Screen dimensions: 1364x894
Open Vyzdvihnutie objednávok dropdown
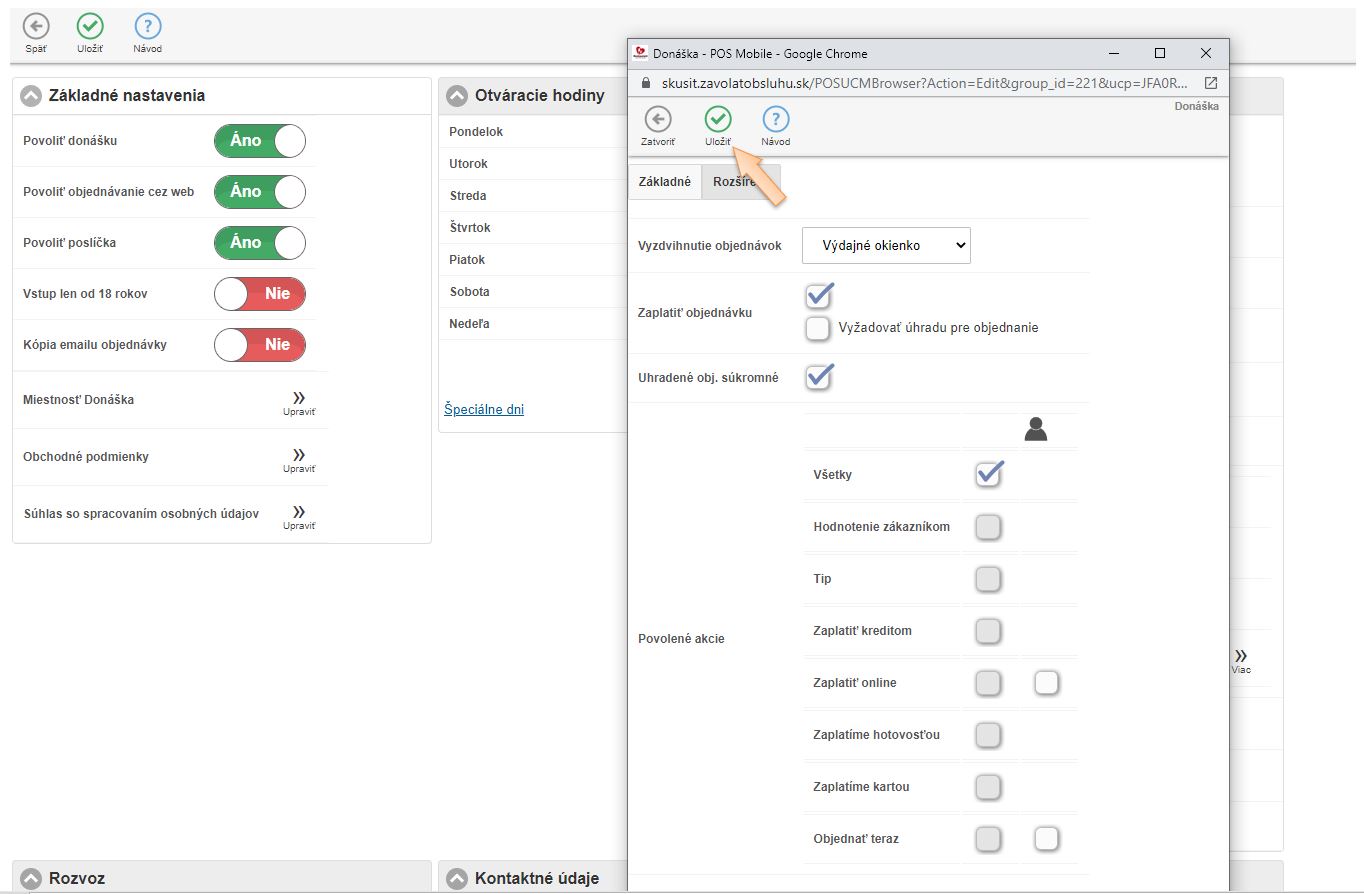[886, 245]
